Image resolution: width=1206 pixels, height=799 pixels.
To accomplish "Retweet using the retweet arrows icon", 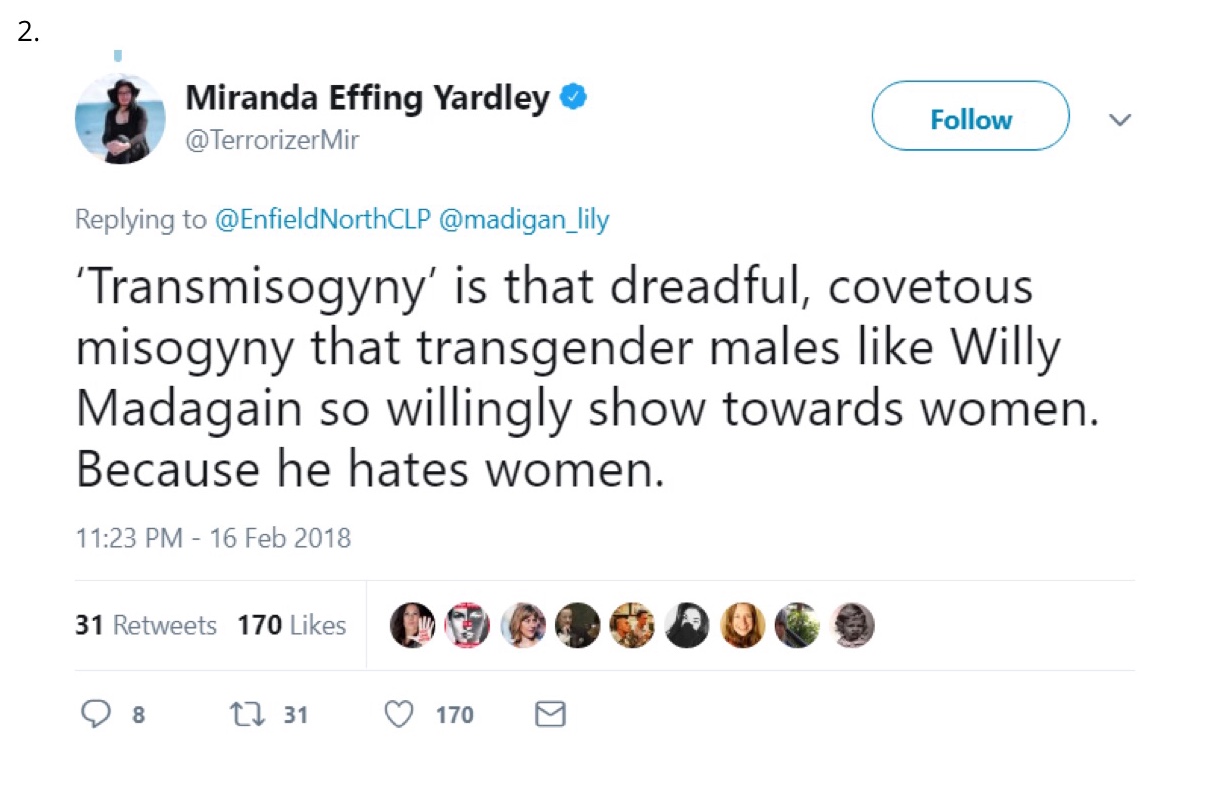I will coord(244,714).
